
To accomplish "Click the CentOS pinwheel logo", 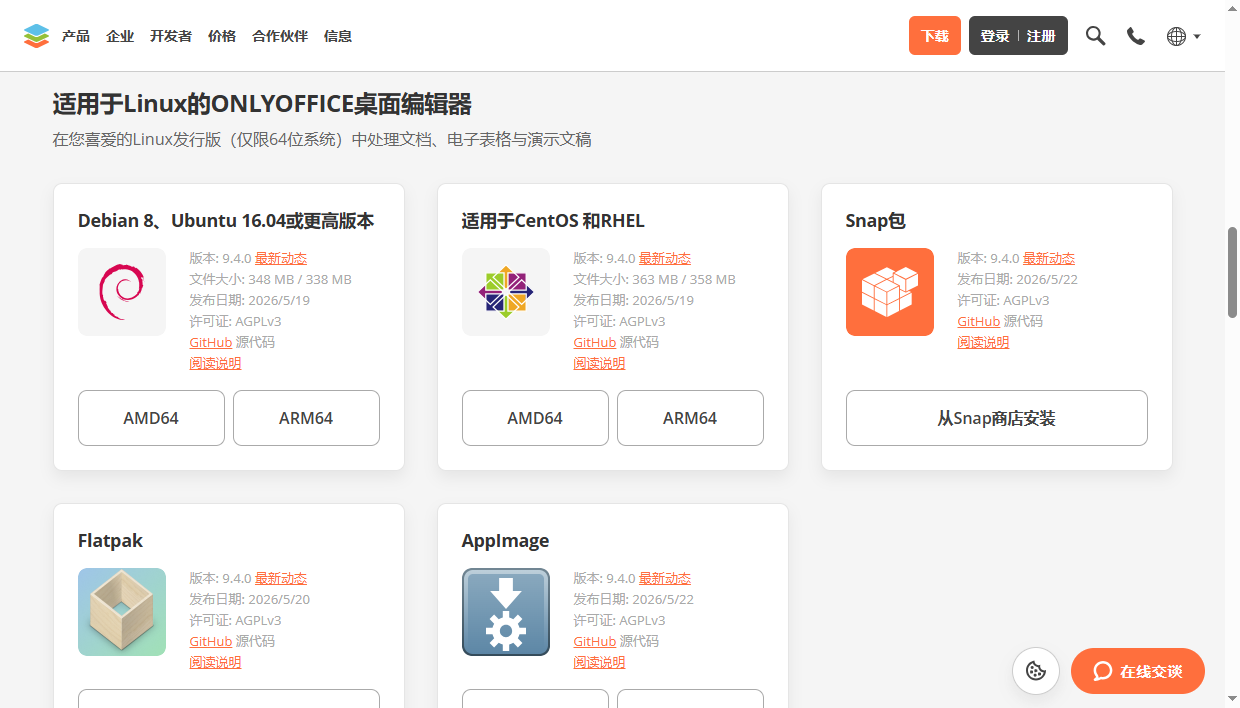I will (506, 292).
